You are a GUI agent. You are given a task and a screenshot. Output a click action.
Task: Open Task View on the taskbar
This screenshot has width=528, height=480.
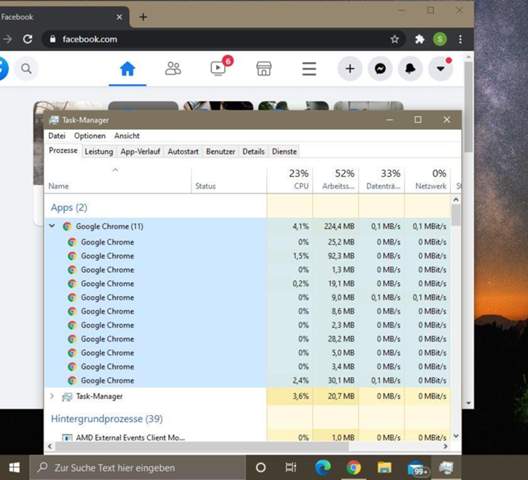pyautogui.click(x=291, y=468)
